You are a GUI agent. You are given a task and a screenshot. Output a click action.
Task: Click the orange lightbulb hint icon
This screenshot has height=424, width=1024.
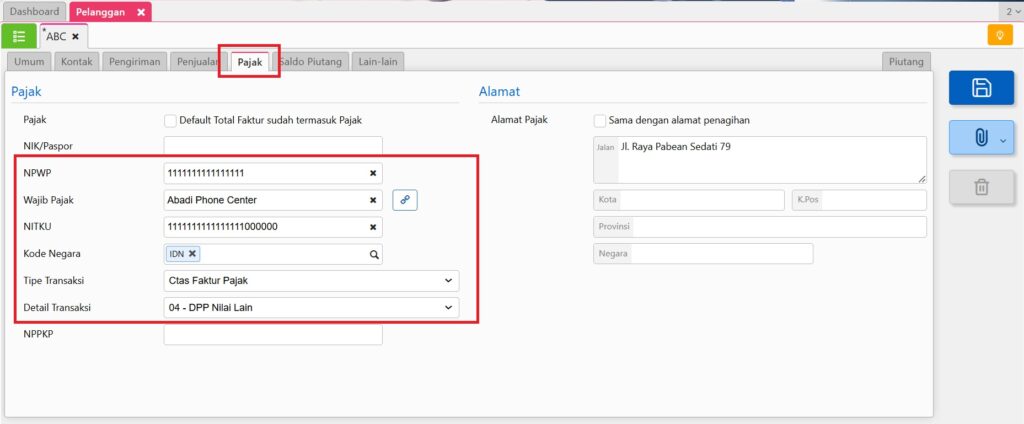click(999, 36)
